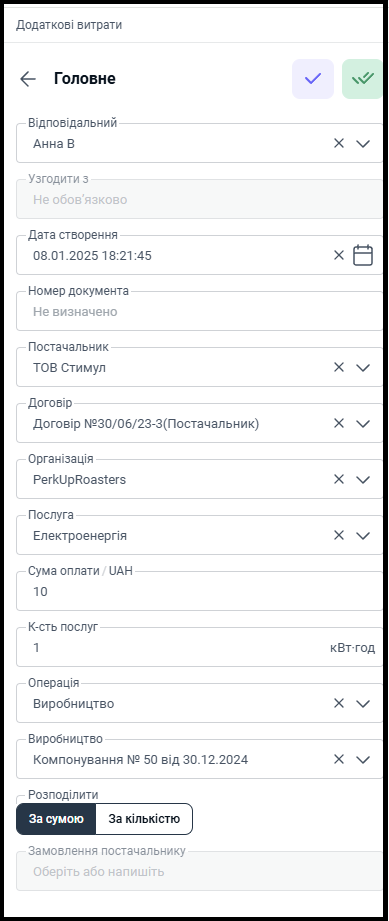This screenshot has width=389, height=921.
Task: Expand the Відповідальний dropdown
Action: 363,143
